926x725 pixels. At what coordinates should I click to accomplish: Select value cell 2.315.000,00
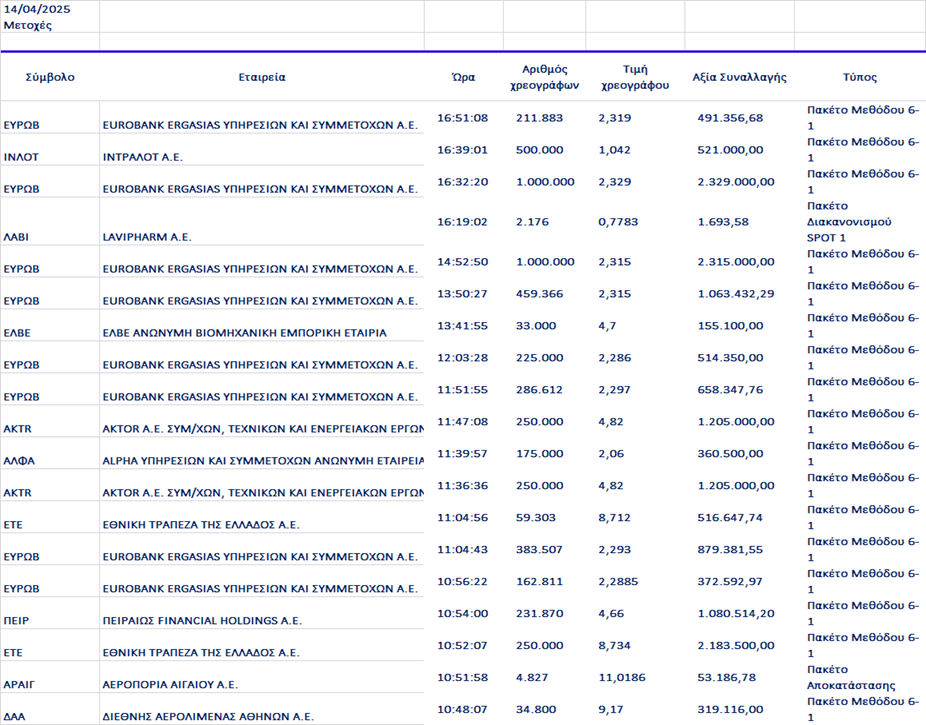[736, 262]
